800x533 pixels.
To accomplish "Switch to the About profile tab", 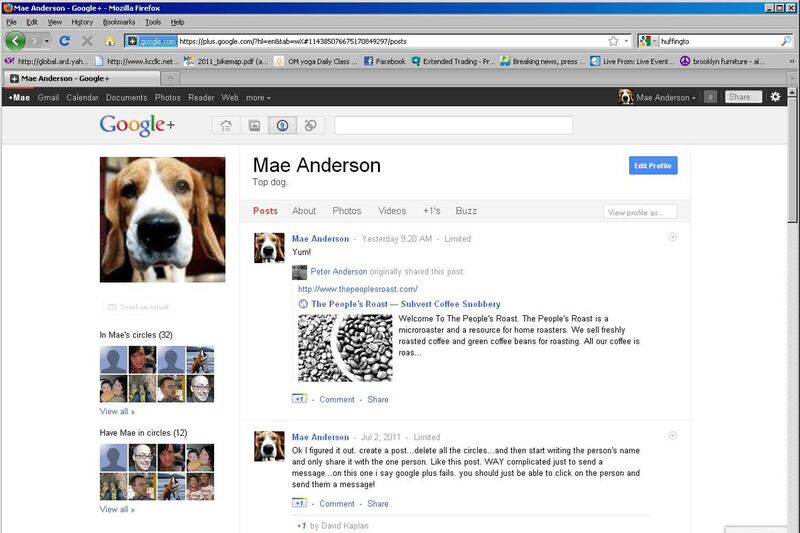I will 304,211.
